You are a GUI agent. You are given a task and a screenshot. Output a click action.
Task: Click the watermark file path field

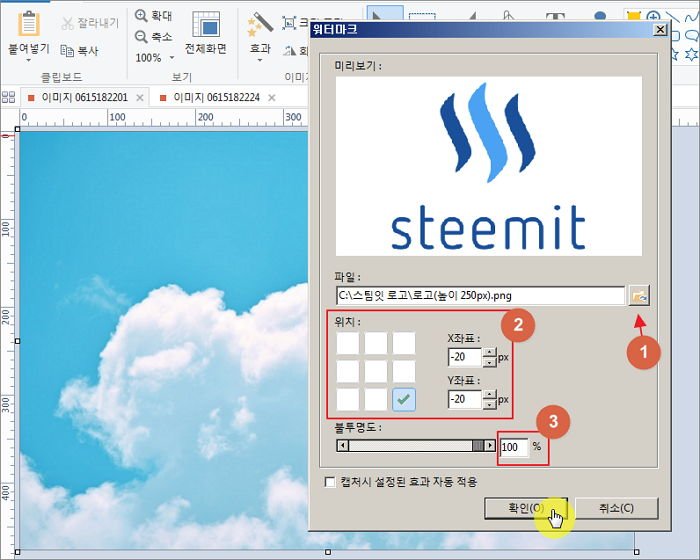point(480,296)
